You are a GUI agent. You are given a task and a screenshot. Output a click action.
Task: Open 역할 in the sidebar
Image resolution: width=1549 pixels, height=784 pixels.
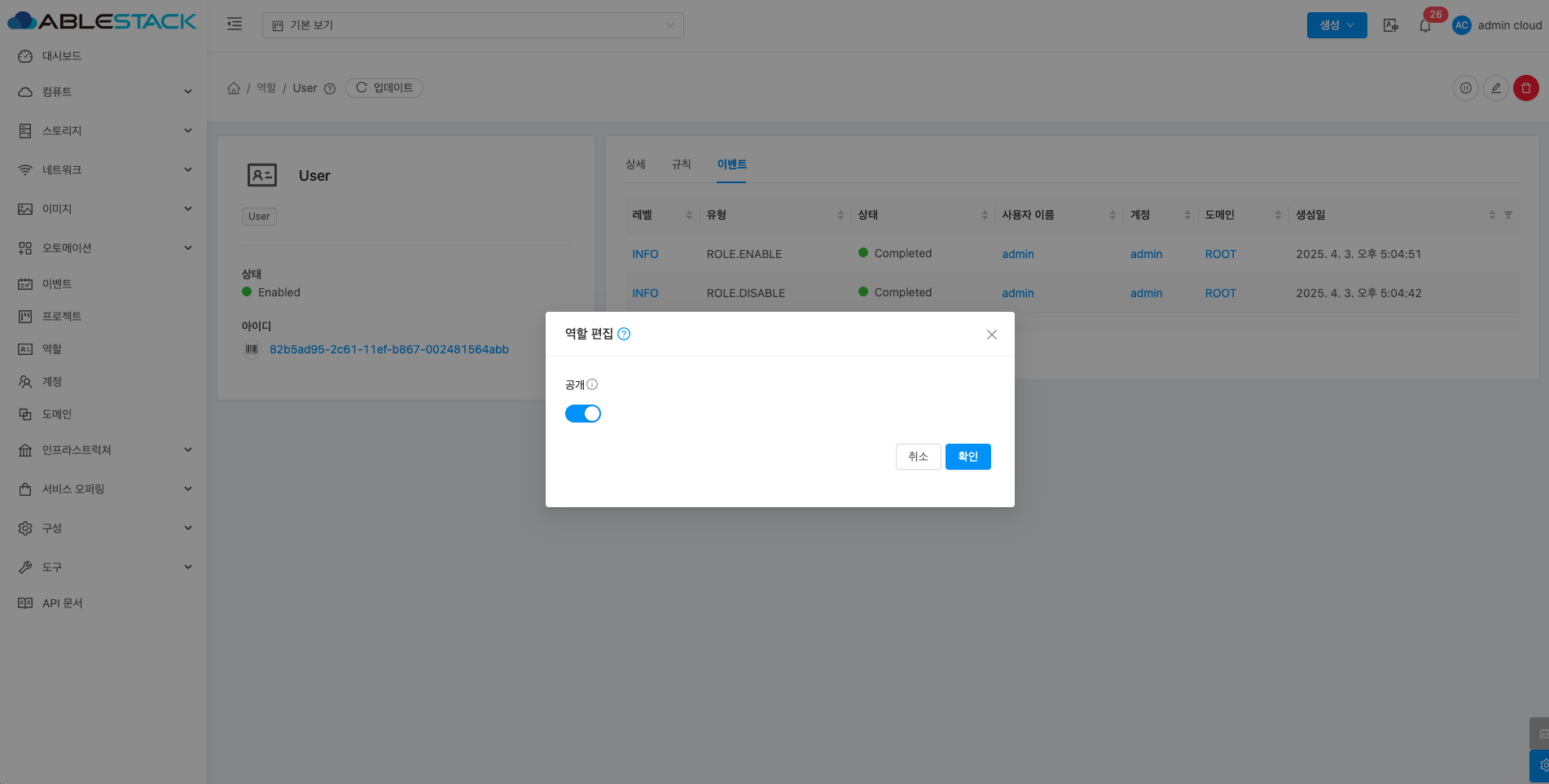103,349
